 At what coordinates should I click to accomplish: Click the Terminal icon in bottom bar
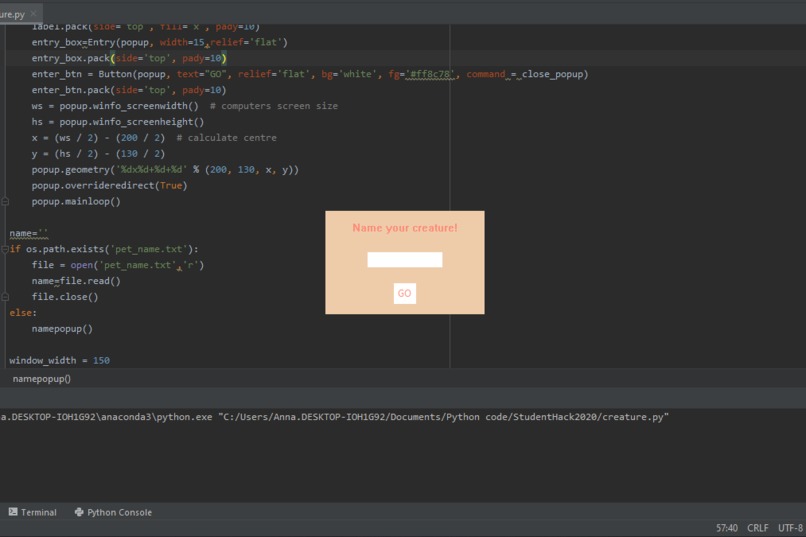13,512
